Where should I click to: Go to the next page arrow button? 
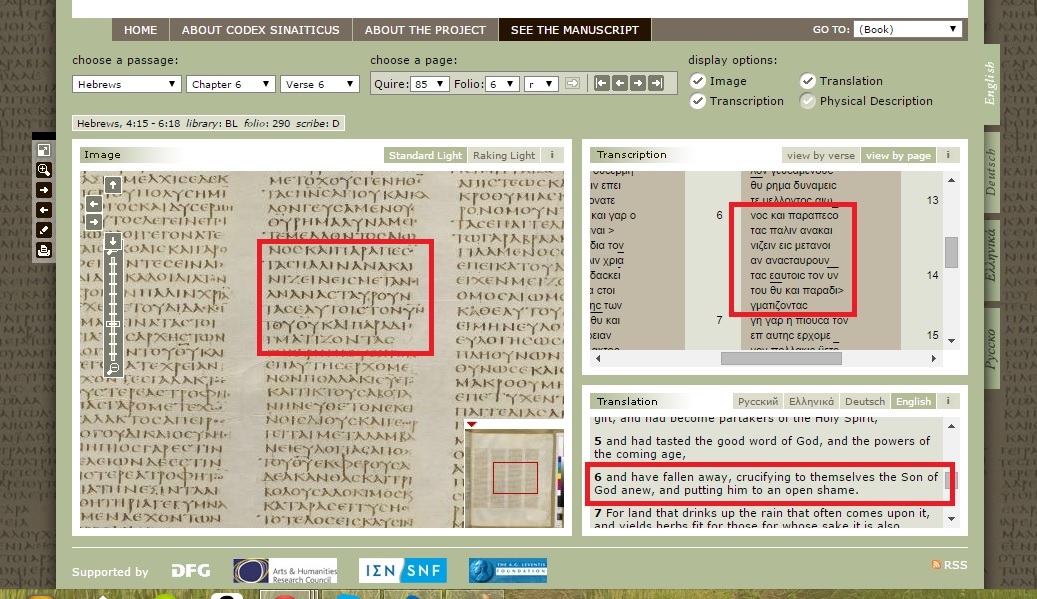click(x=638, y=83)
